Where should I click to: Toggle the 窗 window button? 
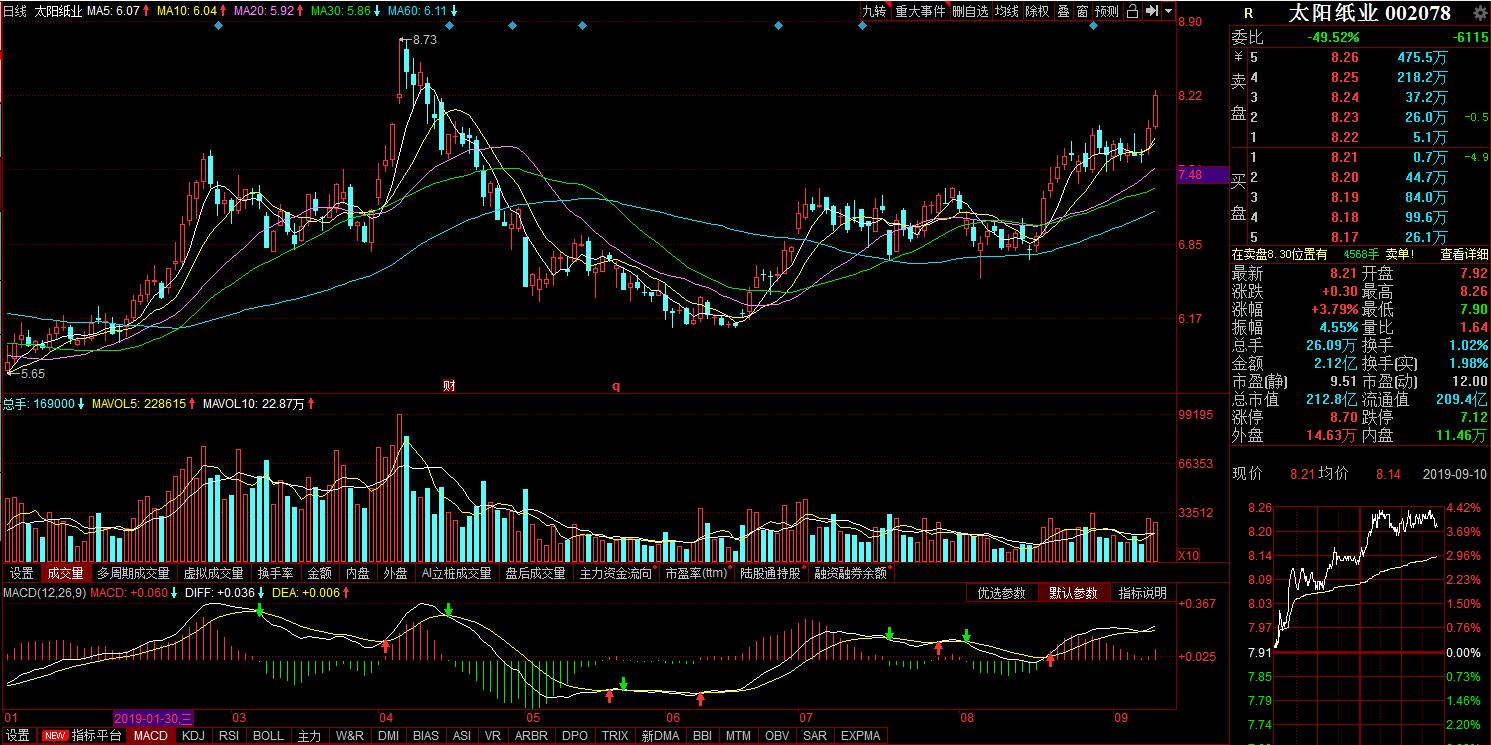click(x=1082, y=11)
